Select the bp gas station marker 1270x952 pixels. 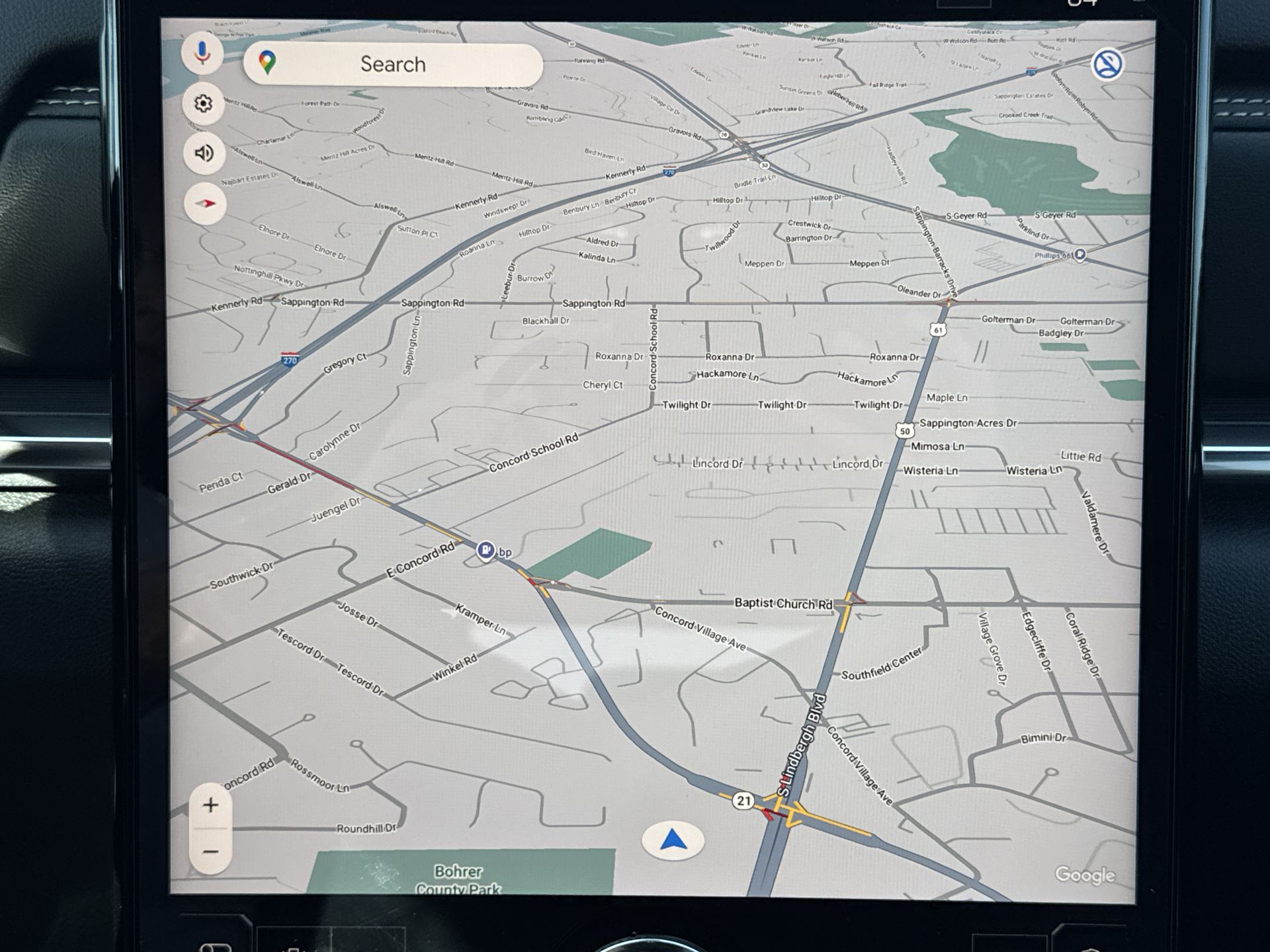[486, 549]
